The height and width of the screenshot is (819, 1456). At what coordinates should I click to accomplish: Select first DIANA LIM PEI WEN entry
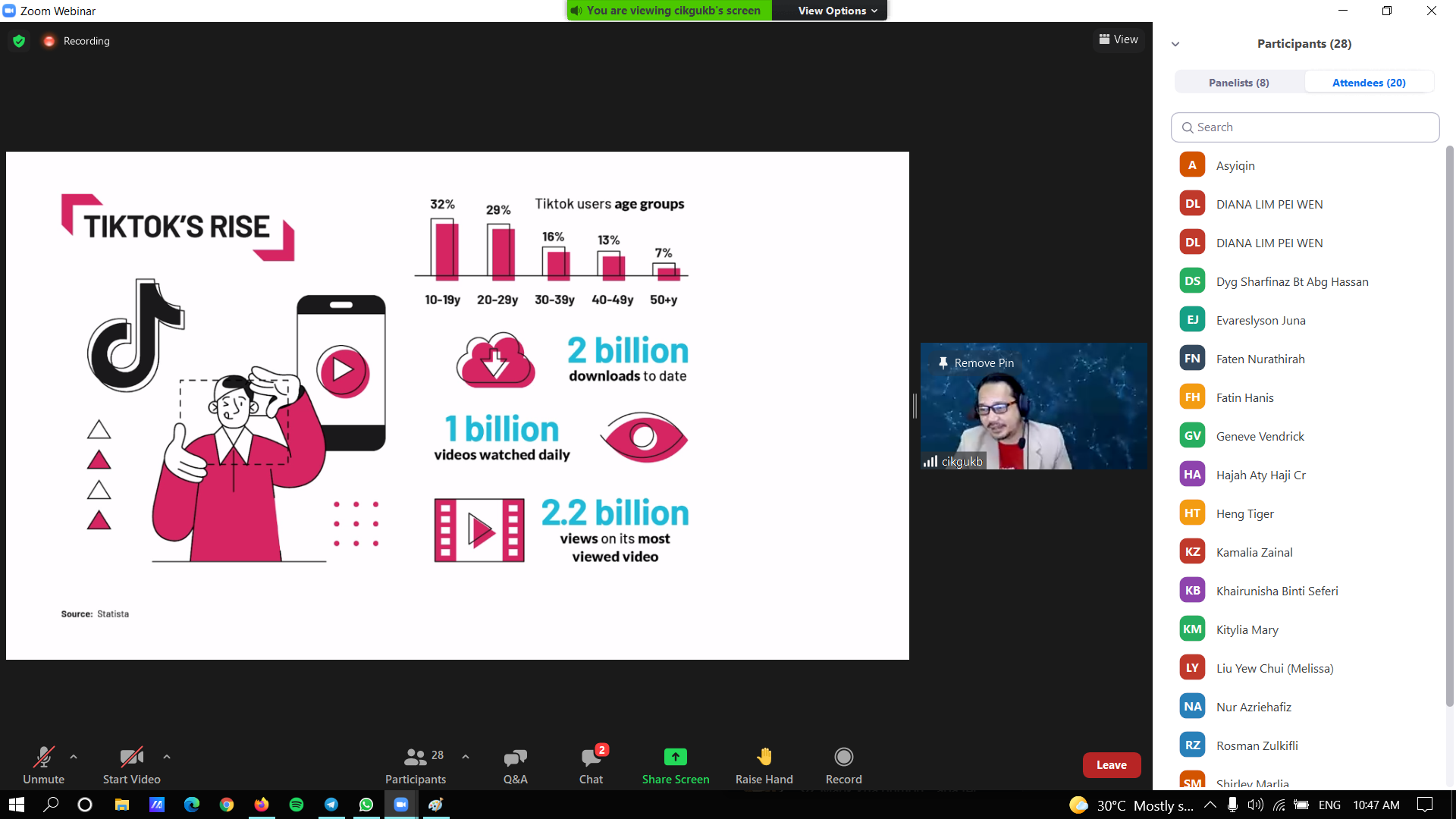[x=1304, y=204]
